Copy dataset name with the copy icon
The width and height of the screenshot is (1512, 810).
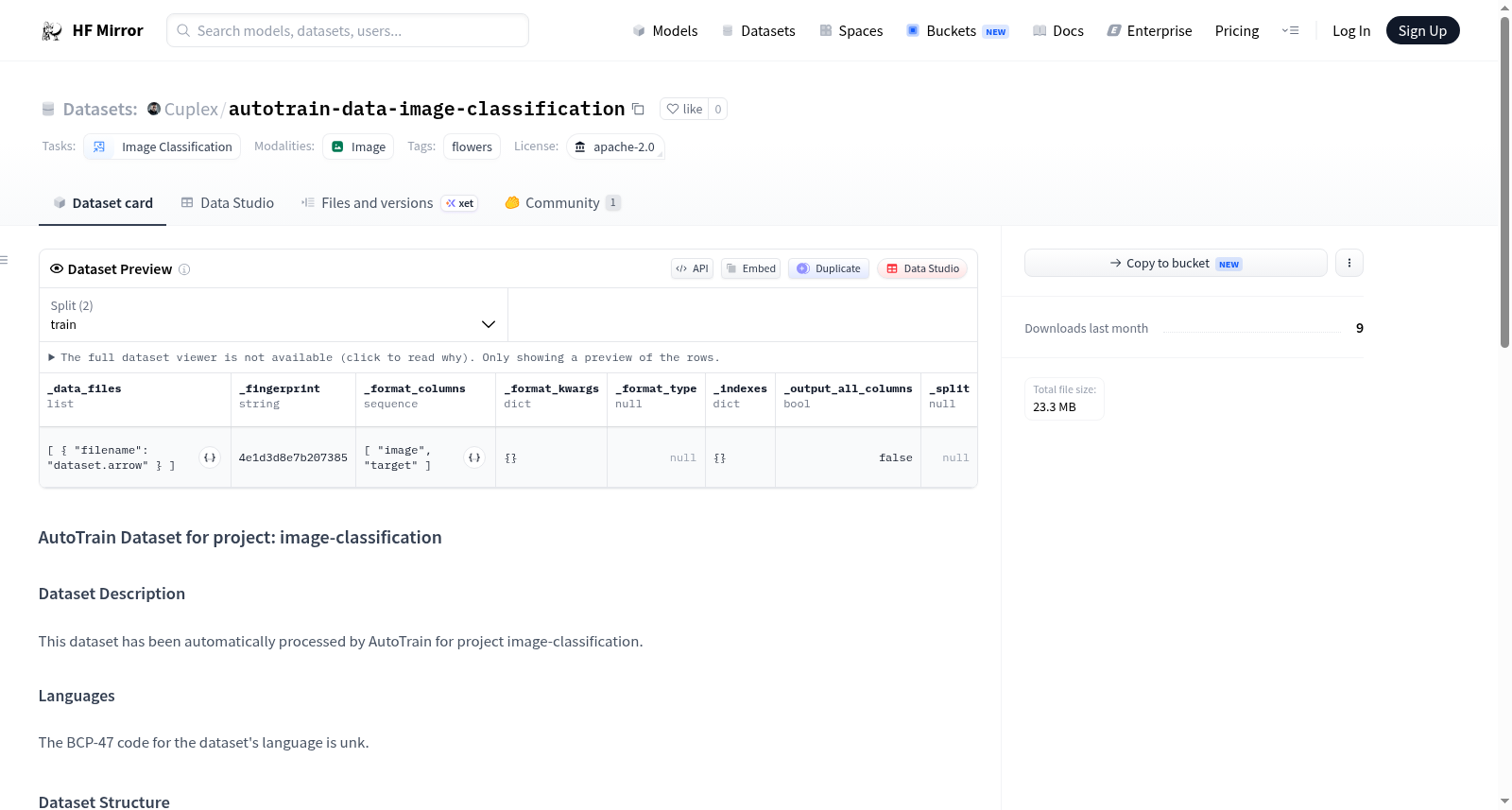pyautogui.click(x=638, y=109)
